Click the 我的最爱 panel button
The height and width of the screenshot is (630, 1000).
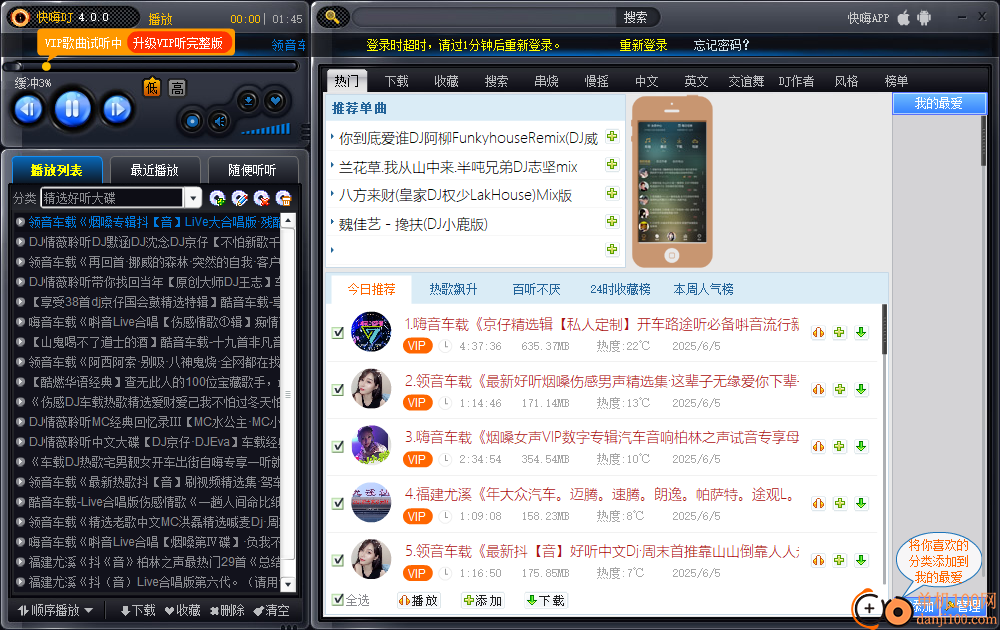pos(939,103)
